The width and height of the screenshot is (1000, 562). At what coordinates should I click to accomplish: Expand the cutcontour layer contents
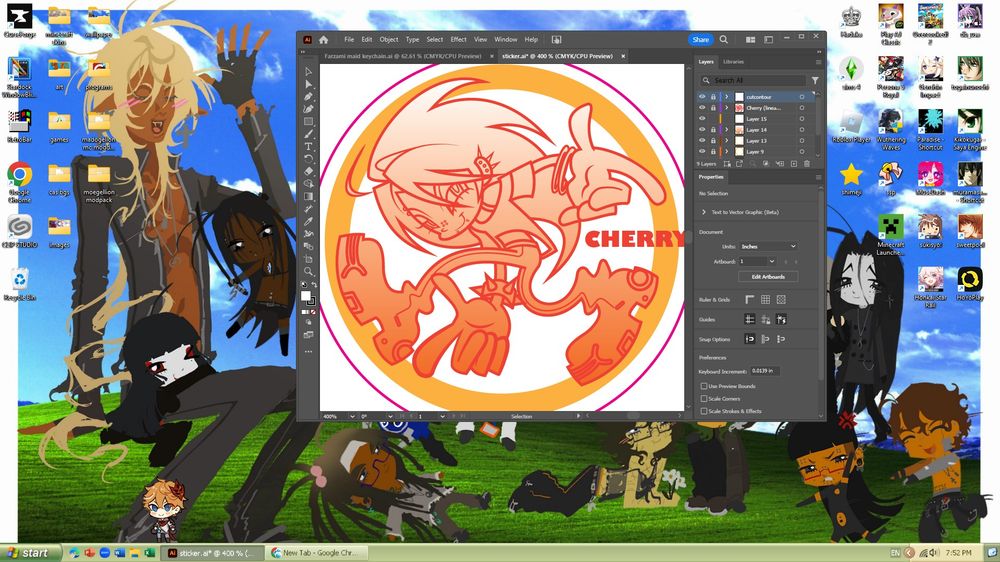726,97
